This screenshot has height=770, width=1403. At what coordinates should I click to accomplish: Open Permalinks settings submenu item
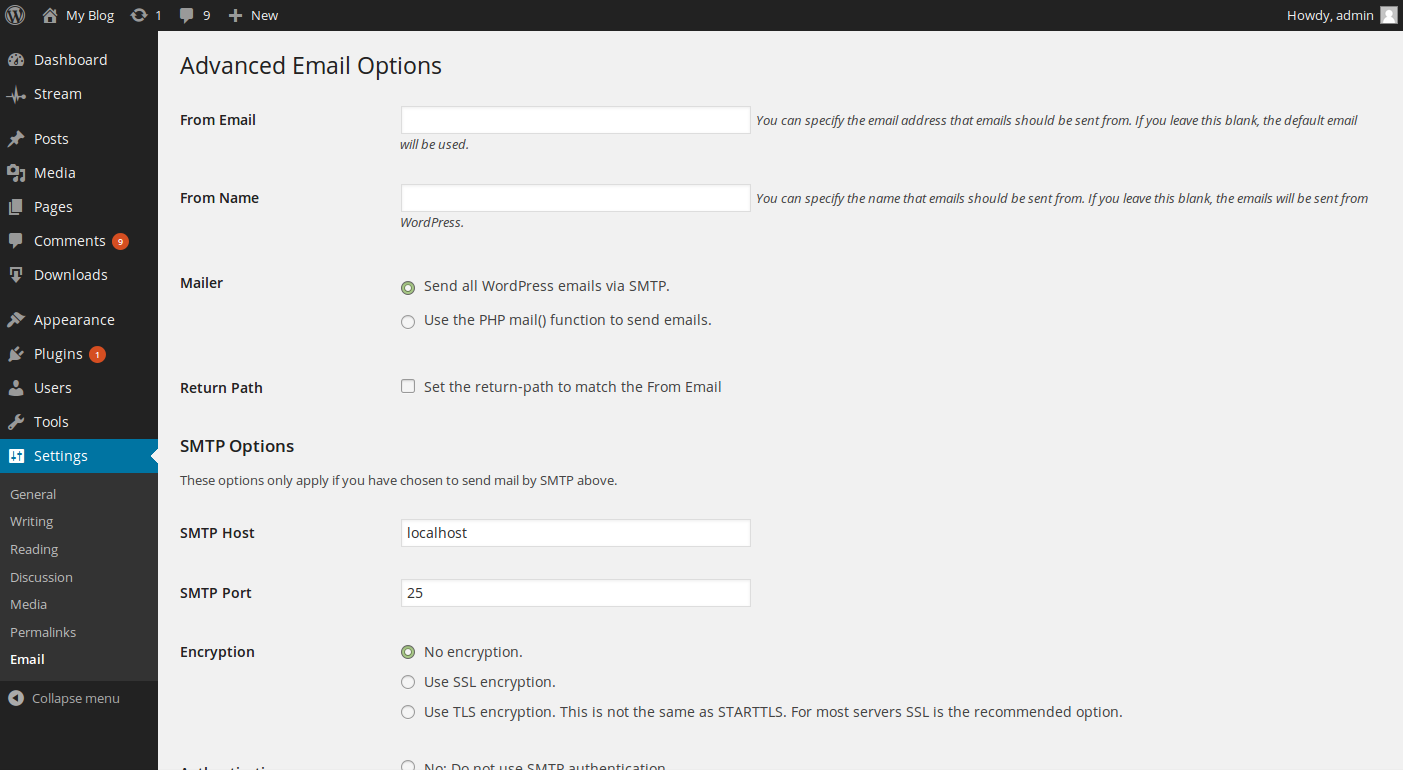[43, 632]
